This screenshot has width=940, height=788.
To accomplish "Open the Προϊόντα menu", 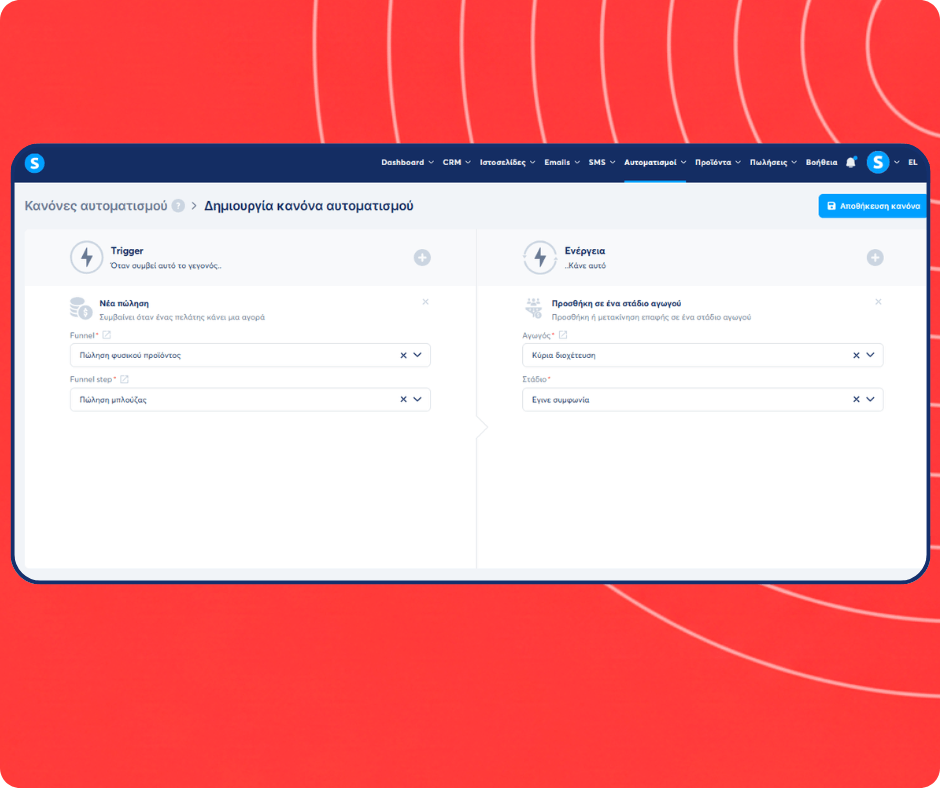I will tap(718, 163).
